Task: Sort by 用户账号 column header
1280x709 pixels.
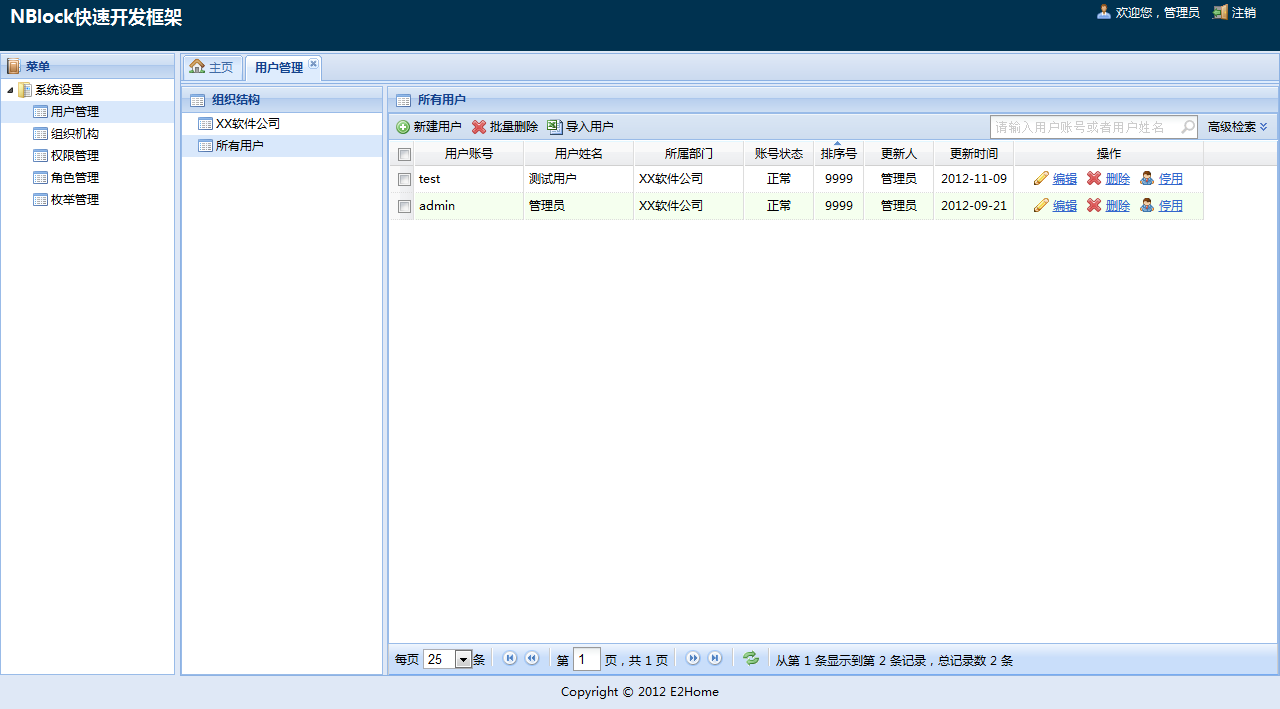Action: tap(469, 154)
